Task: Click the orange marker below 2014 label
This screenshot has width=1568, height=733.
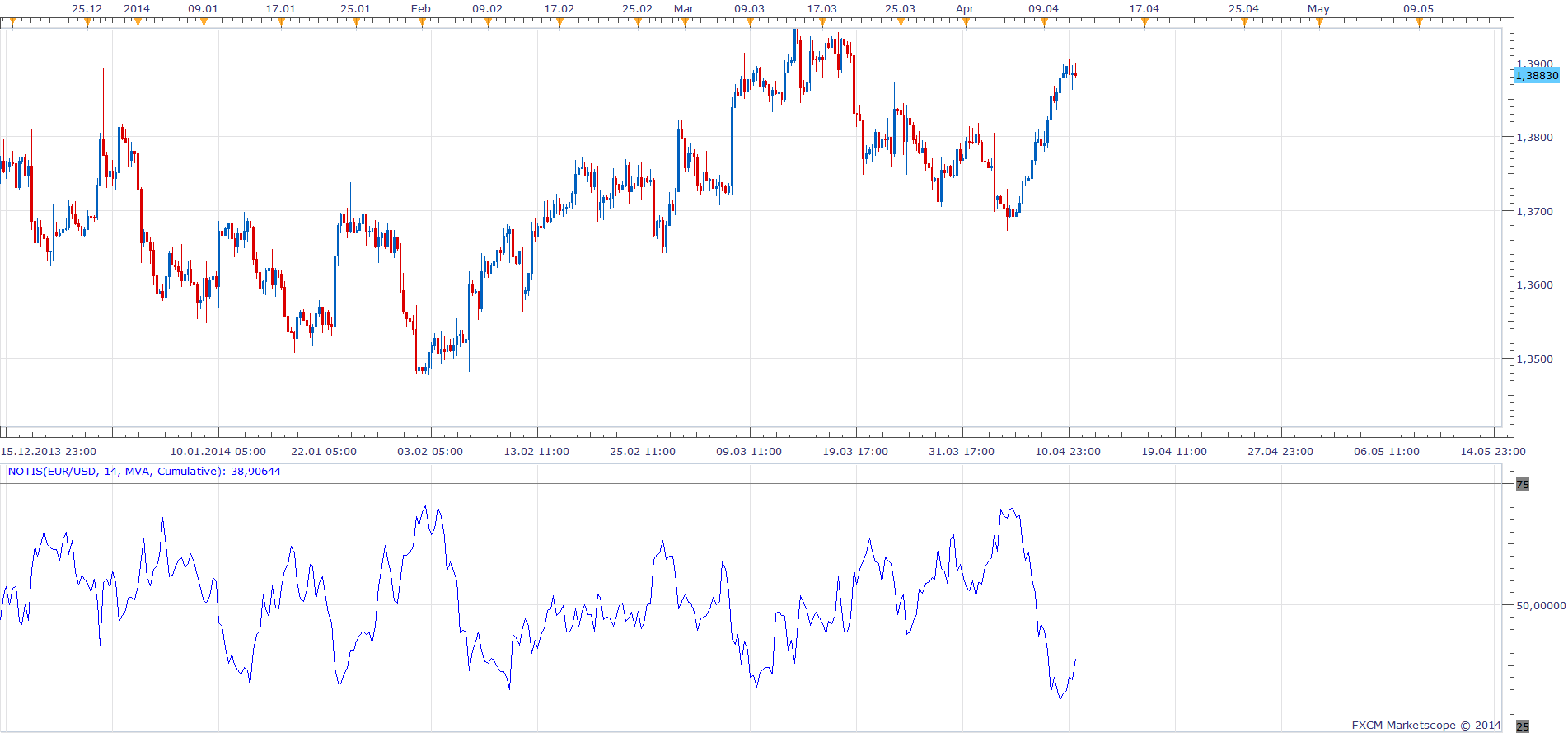Action: click(138, 23)
